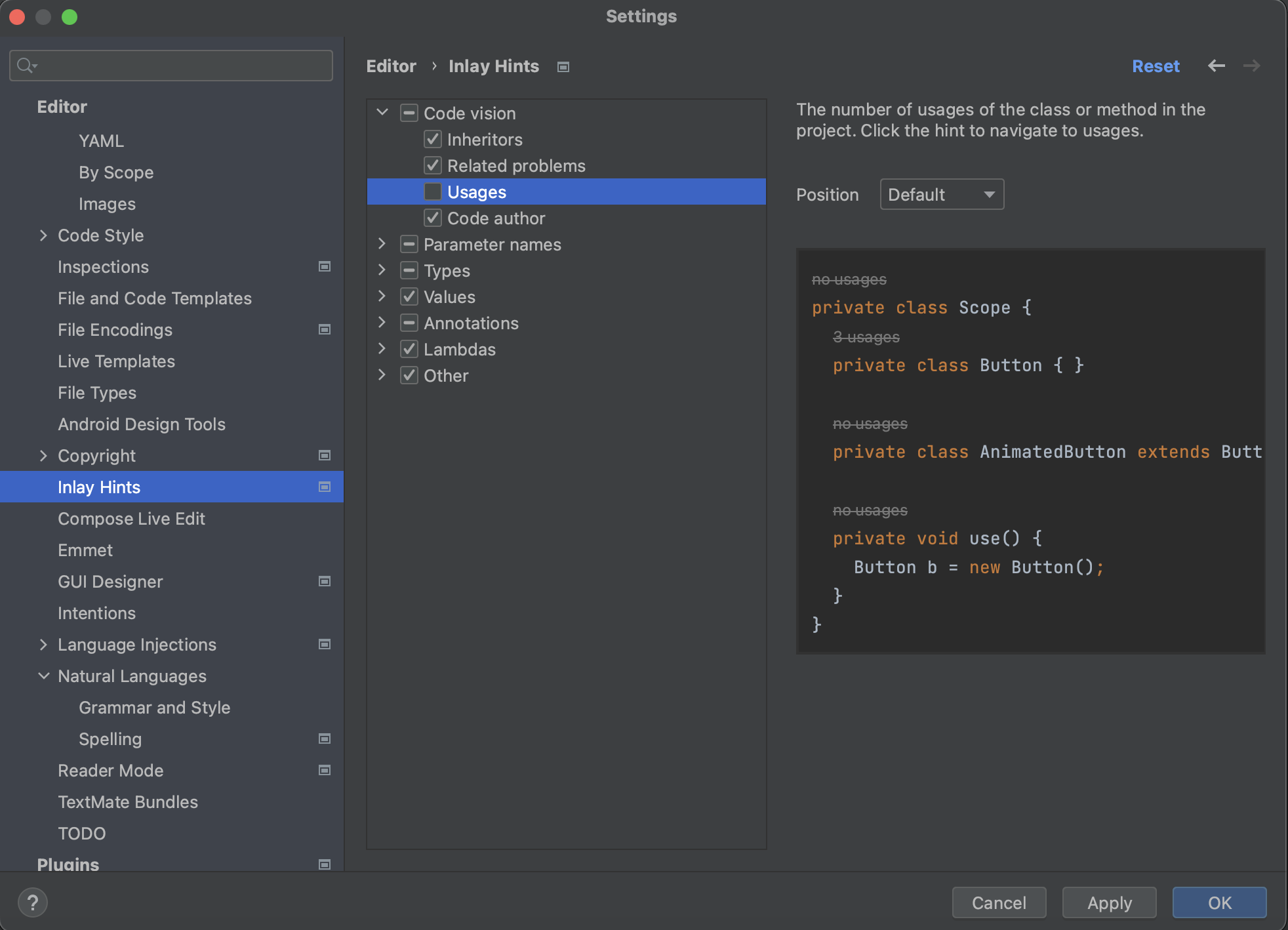Click the forward navigation arrow icon
The image size is (1288, 930).
(x=1252, y=66)
